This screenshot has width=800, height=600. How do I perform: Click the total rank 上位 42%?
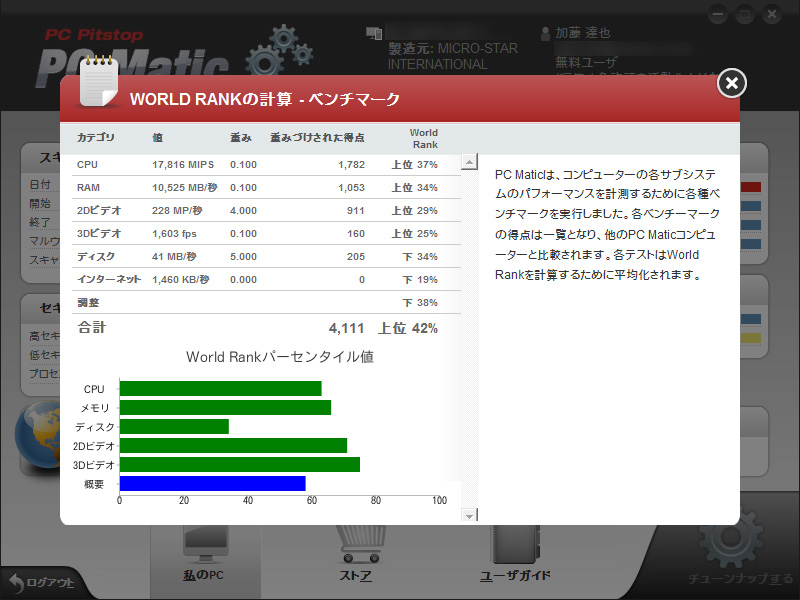(x=408, y=328)
